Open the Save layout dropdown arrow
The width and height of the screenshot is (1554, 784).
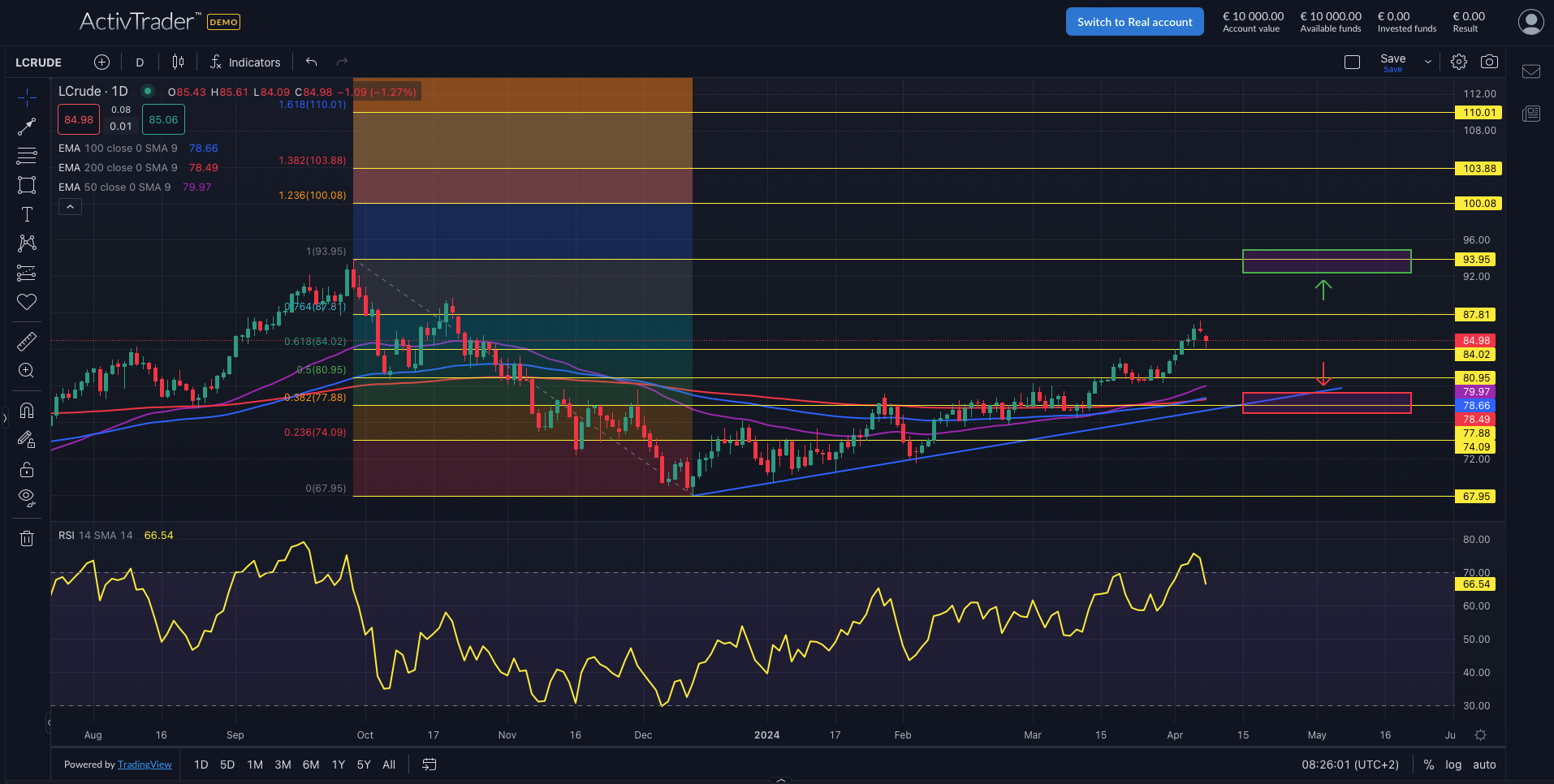pyautogui.click(x=1427, y=61)
